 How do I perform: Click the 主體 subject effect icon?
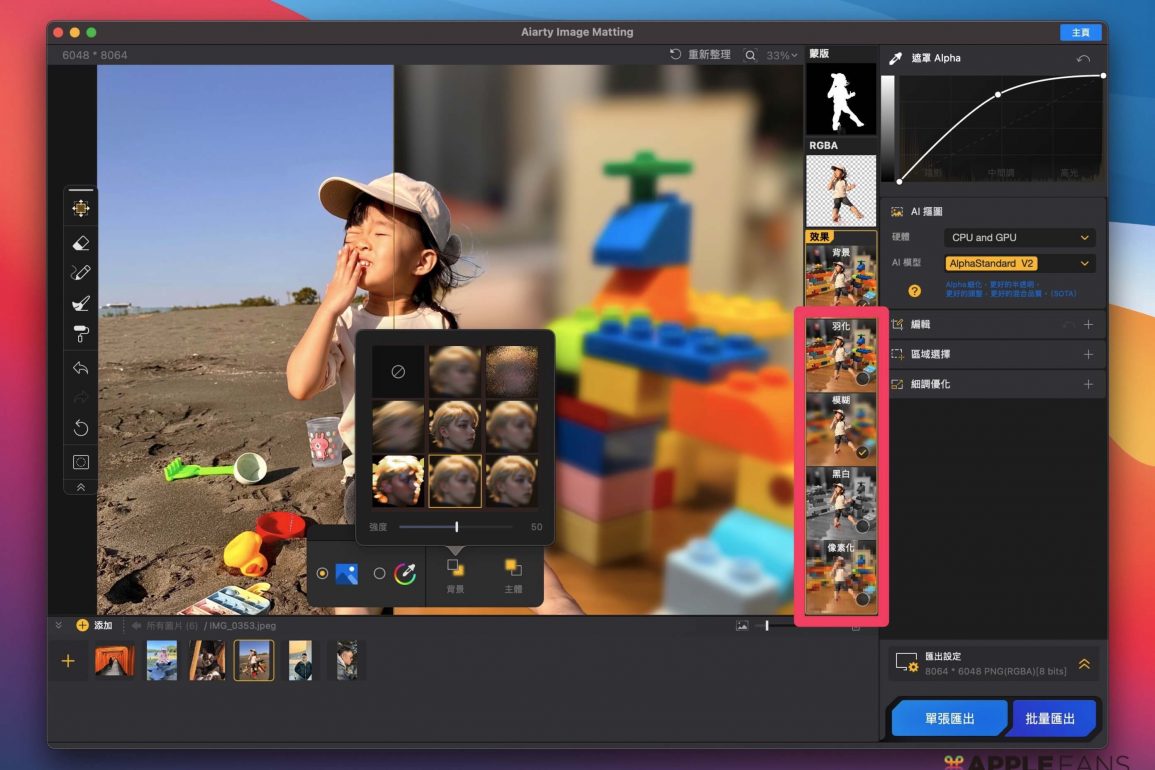(x=513, y=568)
